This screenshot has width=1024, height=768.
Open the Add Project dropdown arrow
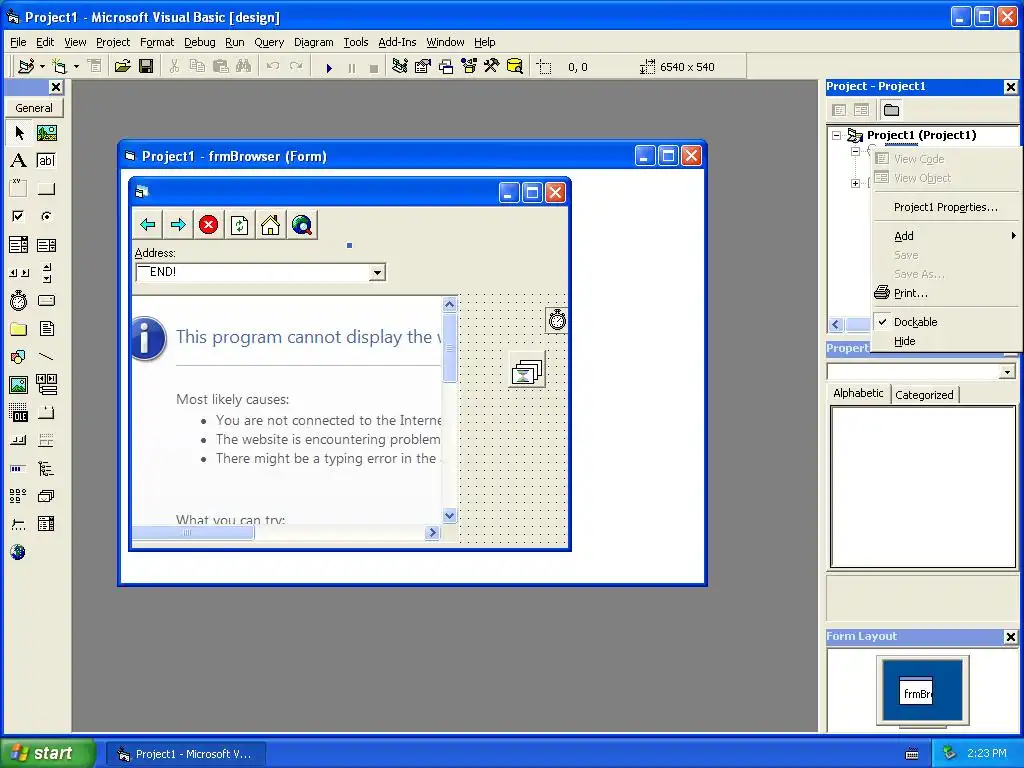coord(42,67)
